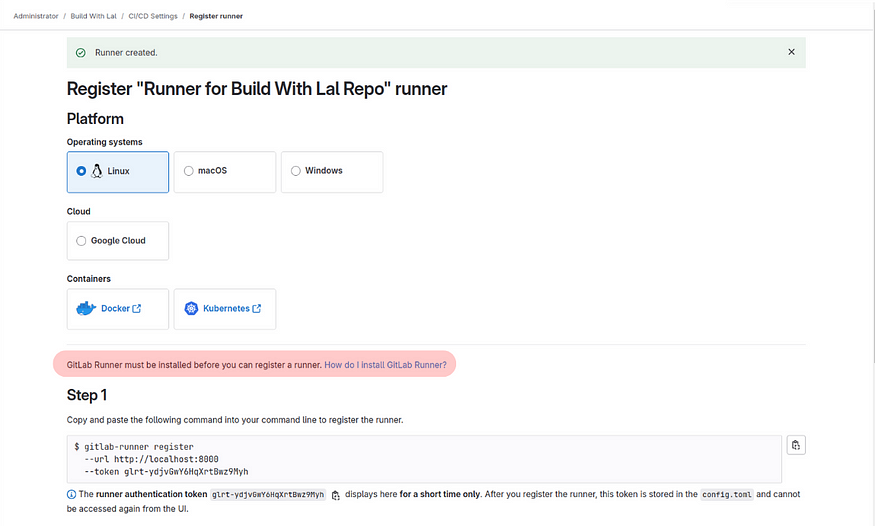Select the Windows radio button
Image resolution: width=875 pixels, height=526 pixels.
click(296, 171)
